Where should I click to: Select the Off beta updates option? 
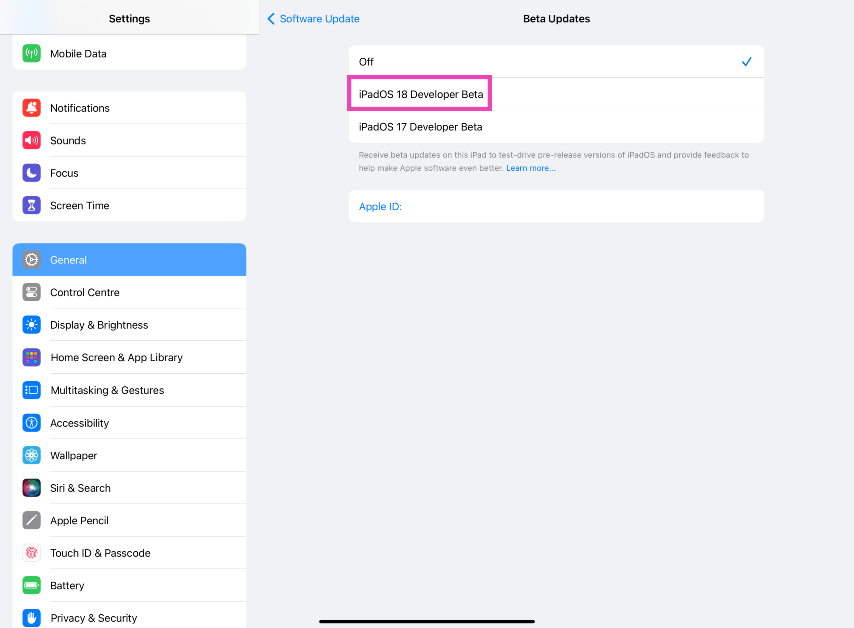tap(556, 62)
